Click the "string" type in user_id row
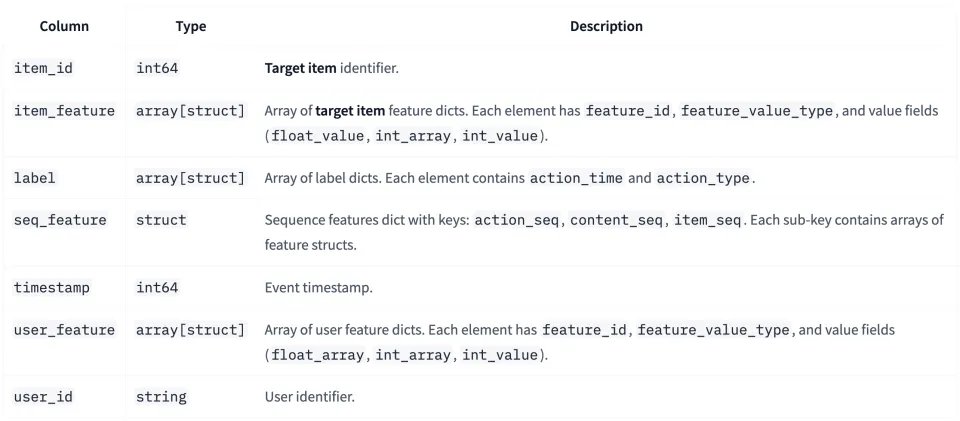960x421 pixels. click(x=161, y=397)
